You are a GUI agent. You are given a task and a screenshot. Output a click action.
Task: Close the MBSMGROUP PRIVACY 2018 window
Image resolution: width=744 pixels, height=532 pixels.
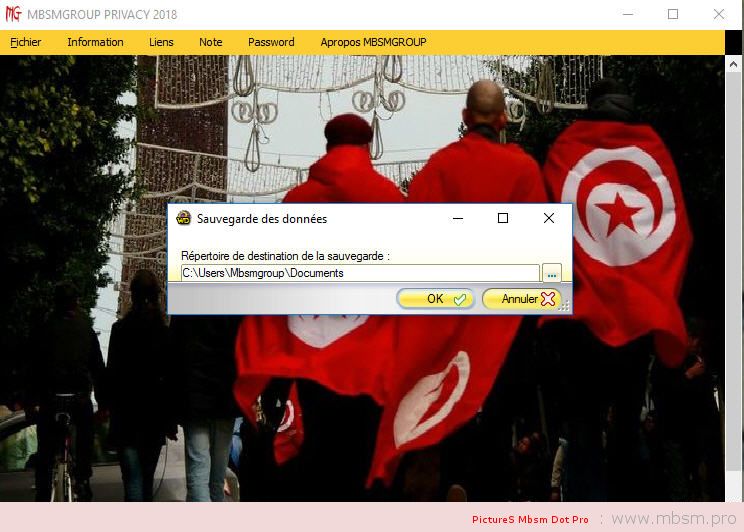click(719, 14)
